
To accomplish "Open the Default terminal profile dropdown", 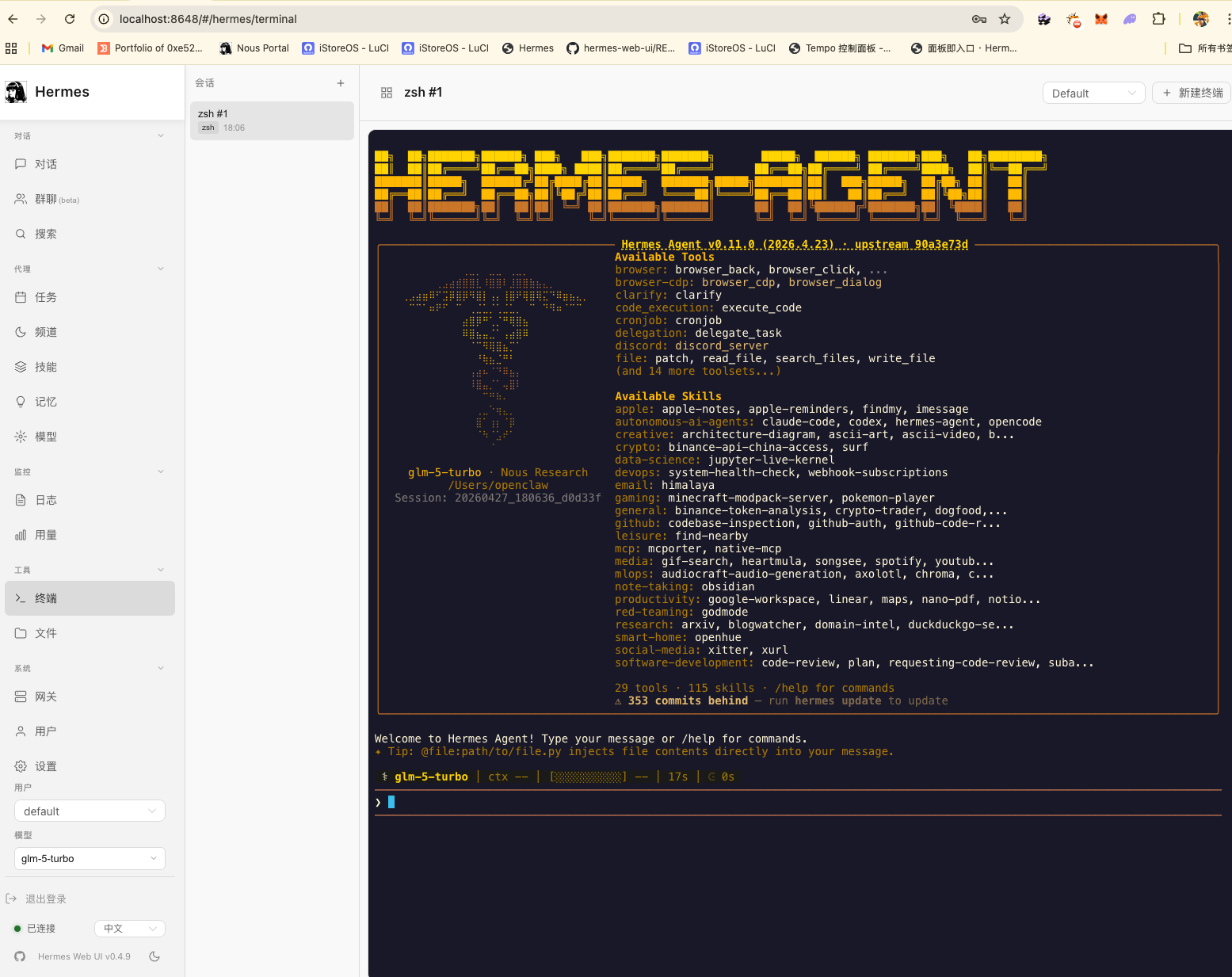I will (1093, 94).
